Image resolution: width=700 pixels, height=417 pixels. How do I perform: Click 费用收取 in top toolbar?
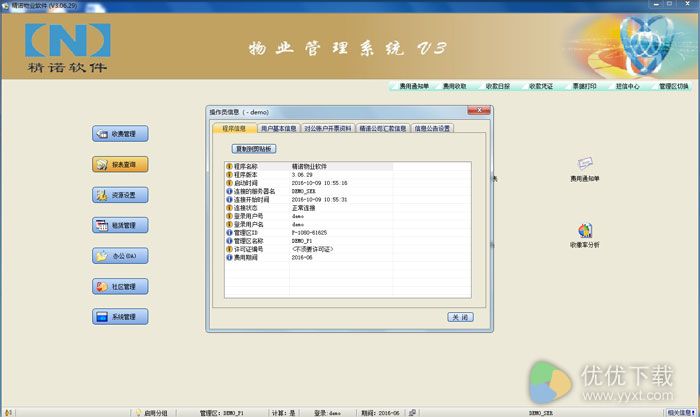[454, 86]
